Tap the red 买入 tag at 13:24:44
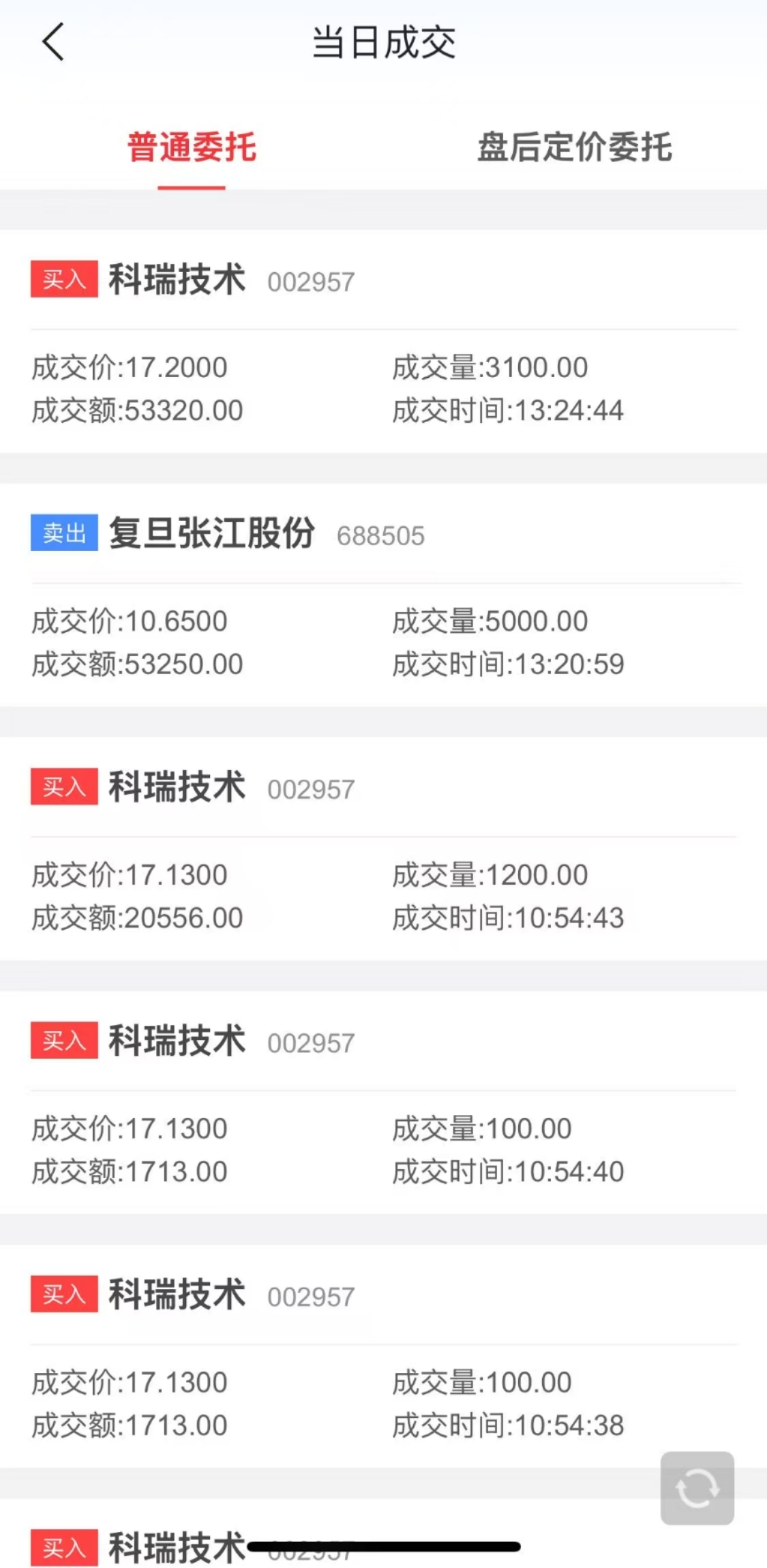This screenshot has height=1568, width=767. click(64, 279)
